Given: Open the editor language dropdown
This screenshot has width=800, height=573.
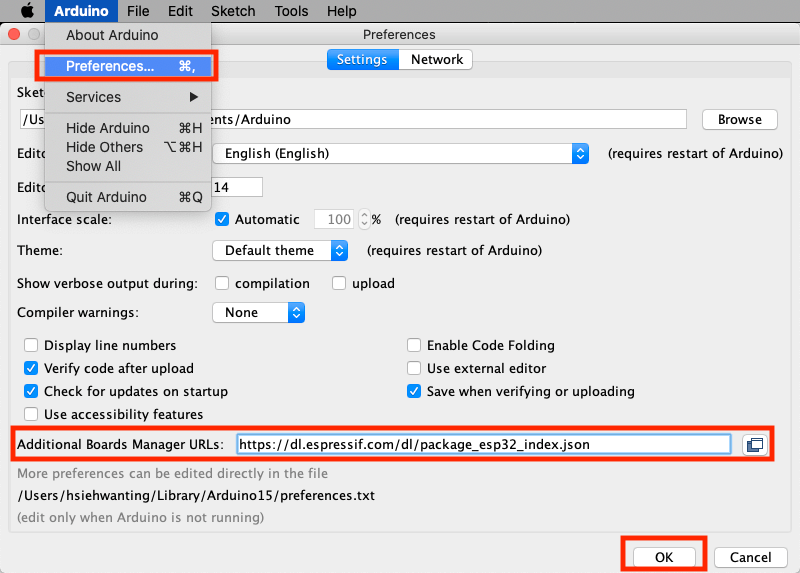Looking at the screenshot, I should (x=400, y=154).
